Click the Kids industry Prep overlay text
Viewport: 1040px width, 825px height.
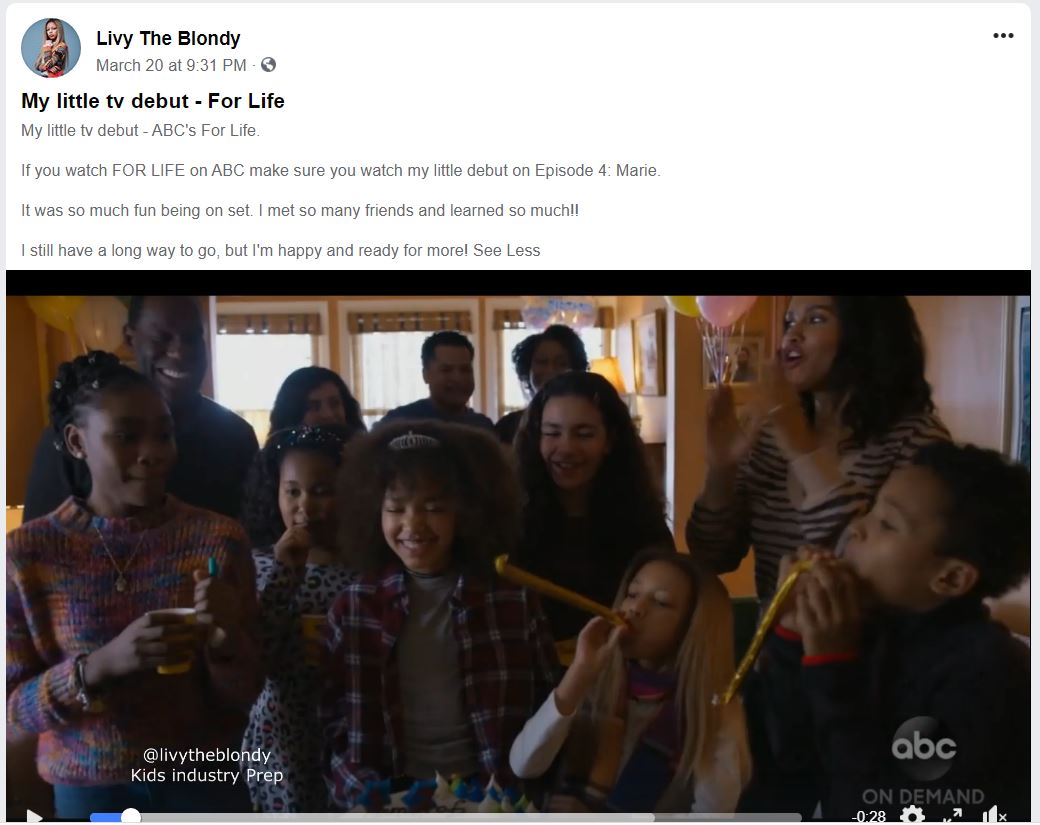tap(207, 775)
